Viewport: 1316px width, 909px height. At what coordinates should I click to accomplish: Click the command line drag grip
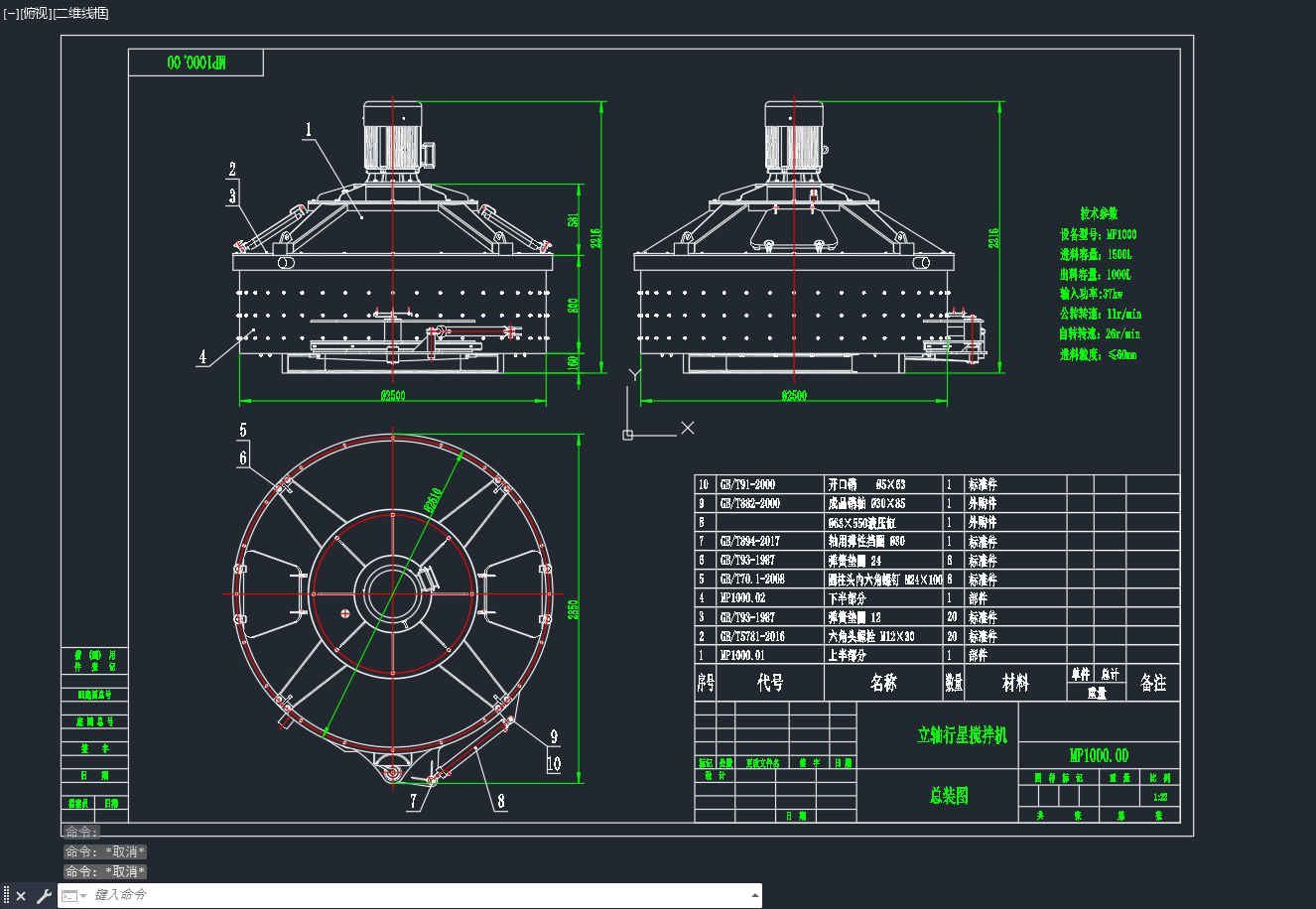6,896
